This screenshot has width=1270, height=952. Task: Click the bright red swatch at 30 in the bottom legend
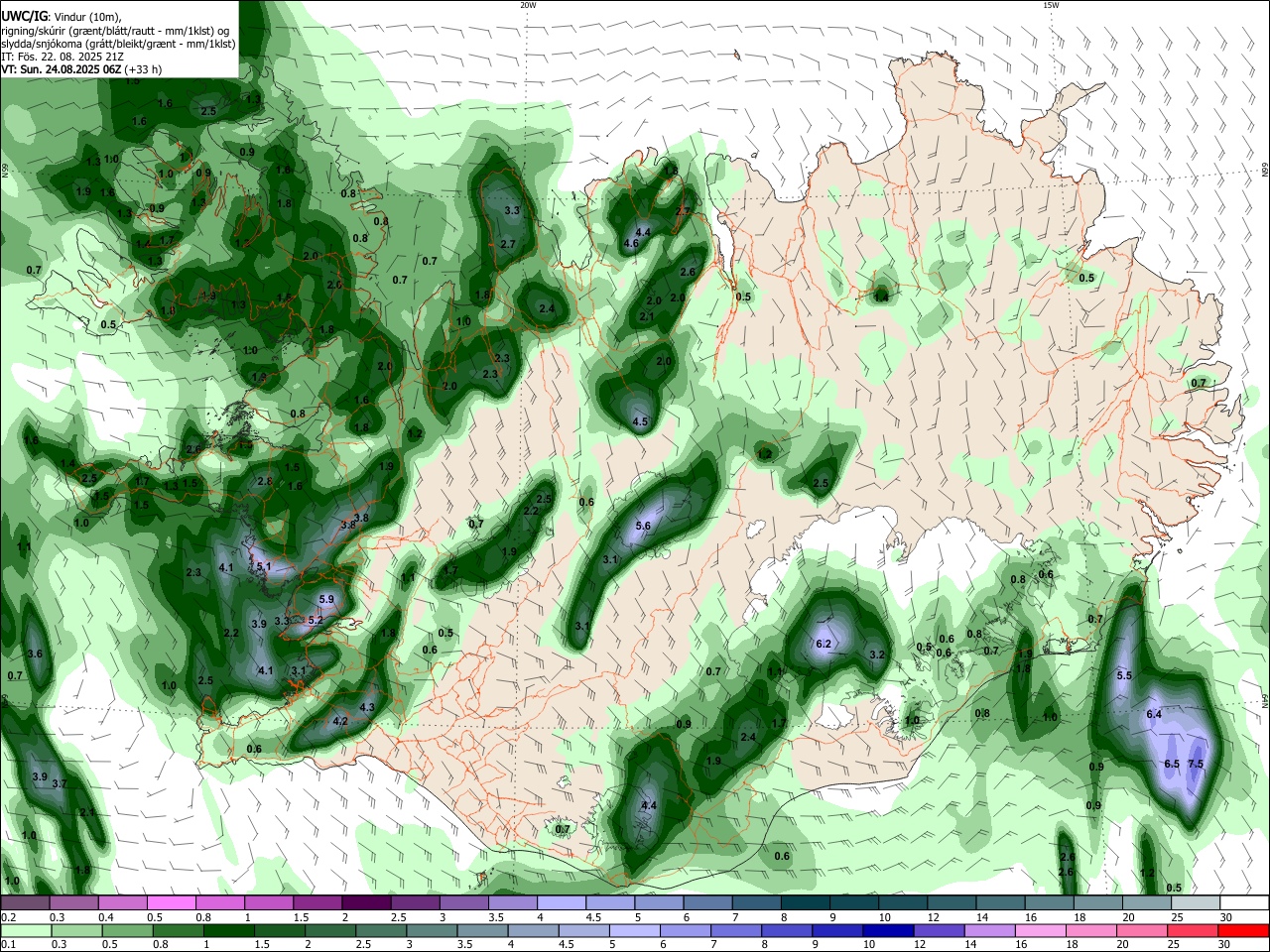point(1242,930)
